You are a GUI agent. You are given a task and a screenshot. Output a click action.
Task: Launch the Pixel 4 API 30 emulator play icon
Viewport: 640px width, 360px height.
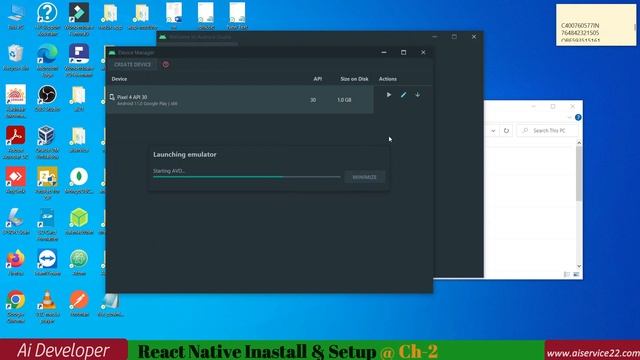click(389, 95)
